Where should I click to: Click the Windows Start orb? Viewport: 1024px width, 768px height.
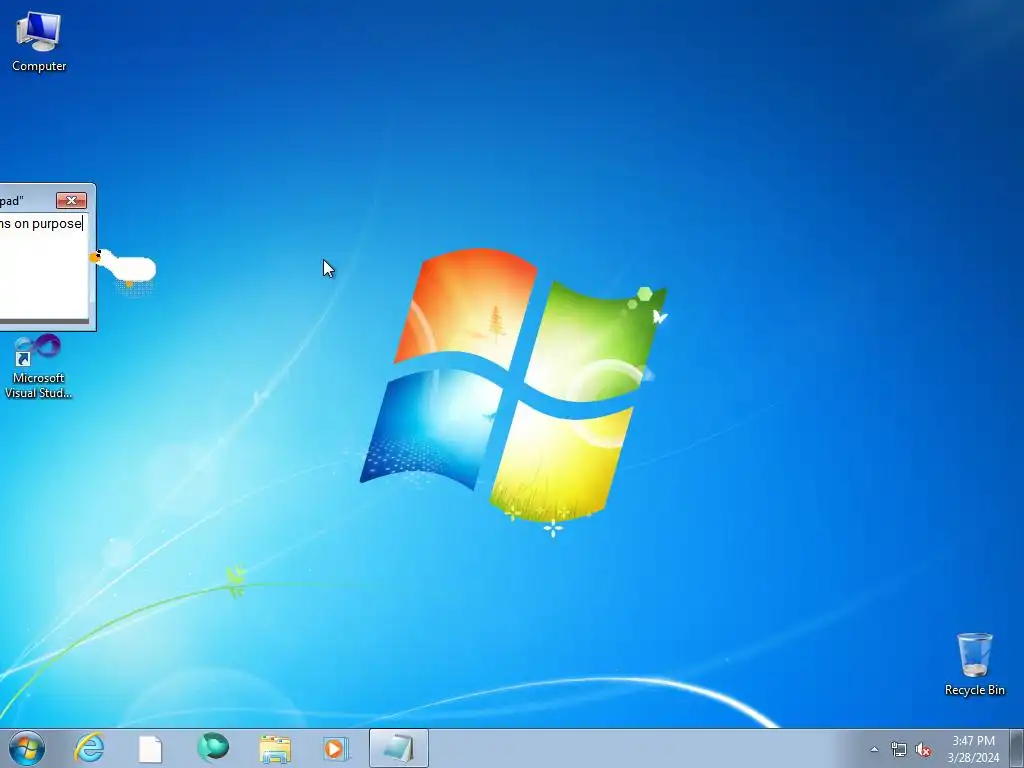(27, 748)
